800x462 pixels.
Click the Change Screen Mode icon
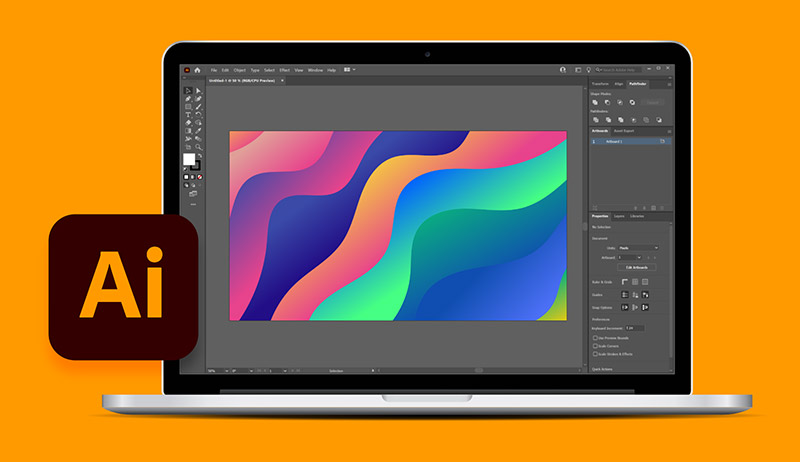(x=193, y=194)
